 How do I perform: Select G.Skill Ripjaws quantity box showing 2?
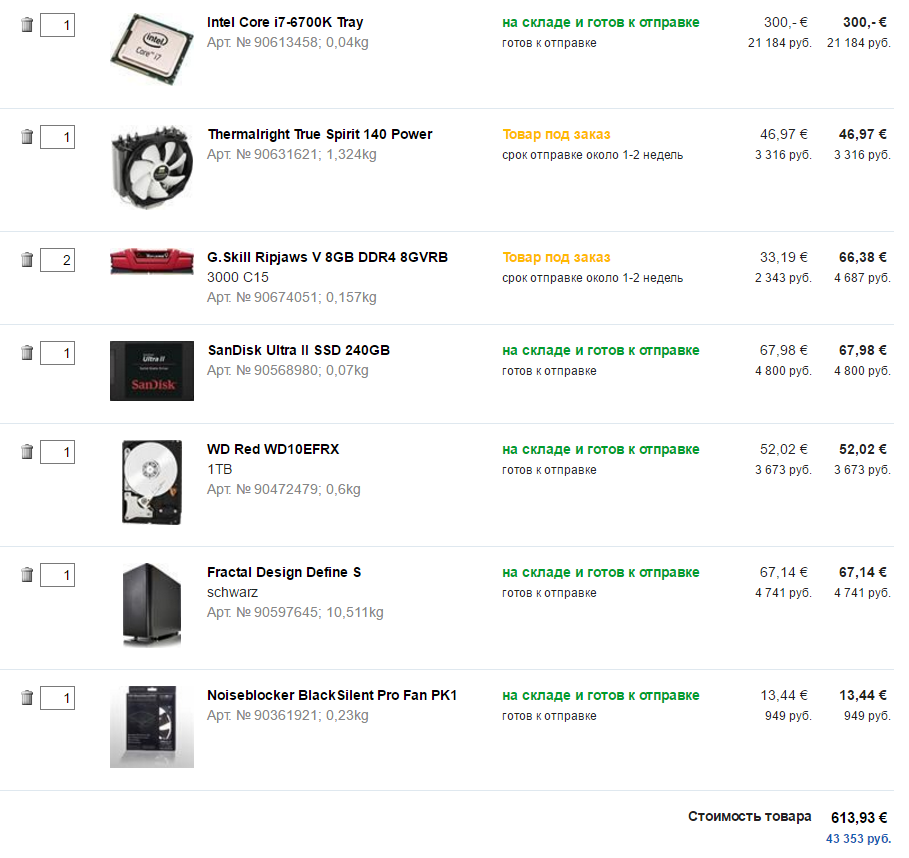(57, 260)
